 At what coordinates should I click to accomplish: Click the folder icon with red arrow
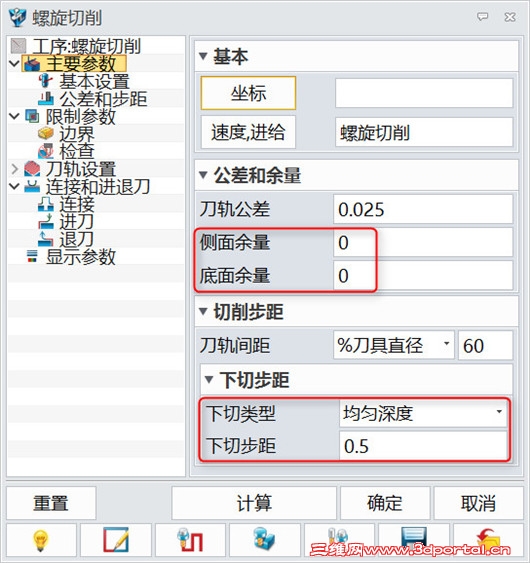click(x=488, y=539)
